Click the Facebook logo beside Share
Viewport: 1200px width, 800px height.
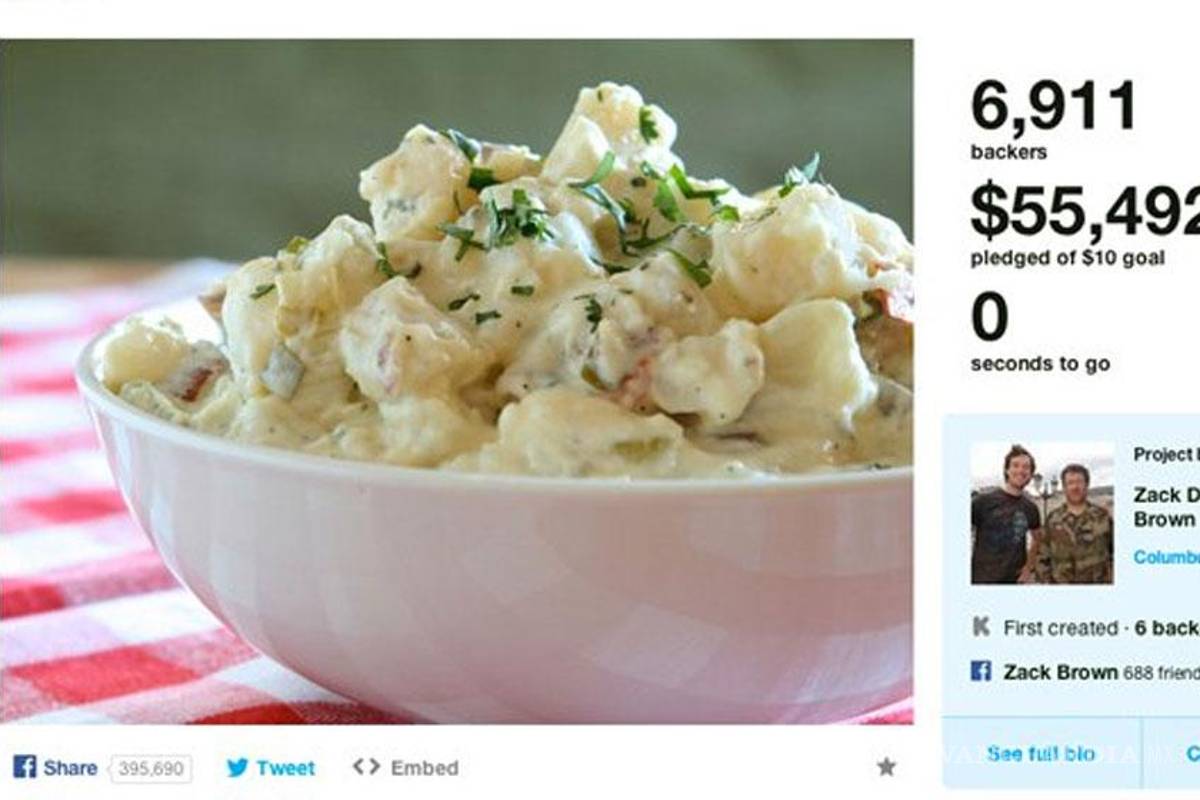[25, 767]
